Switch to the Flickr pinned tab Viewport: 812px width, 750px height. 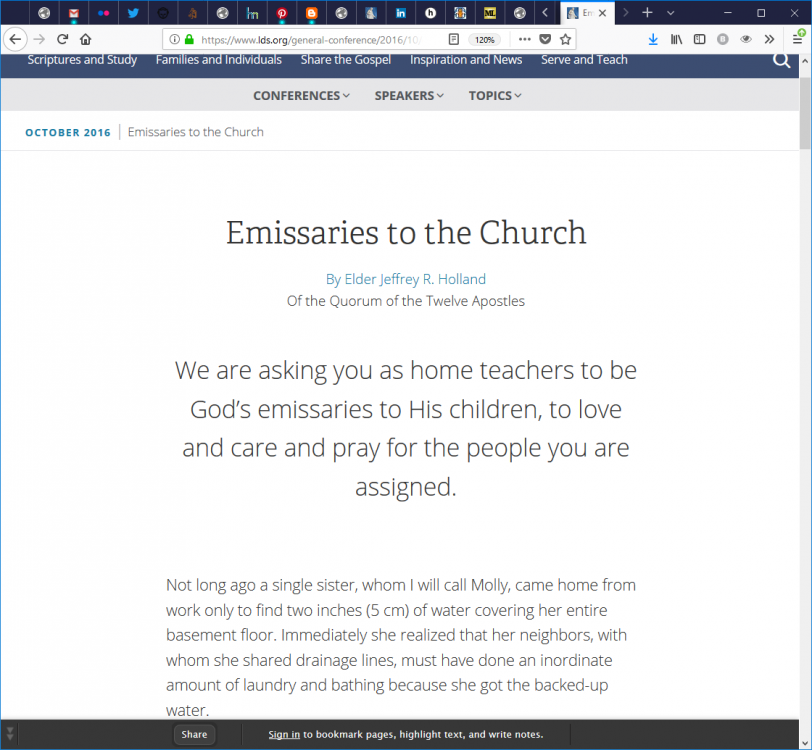(x=104, y=13)
